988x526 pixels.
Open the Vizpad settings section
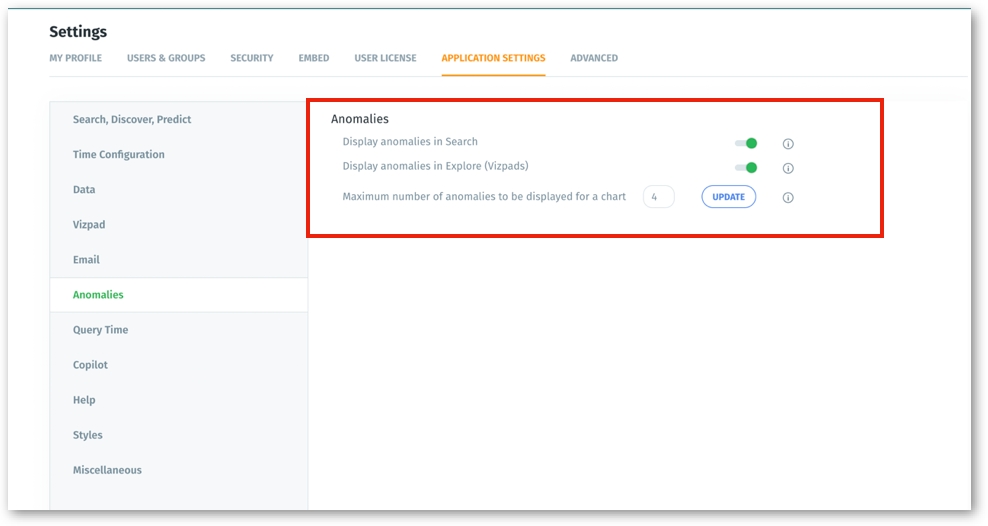pos(89,225)
